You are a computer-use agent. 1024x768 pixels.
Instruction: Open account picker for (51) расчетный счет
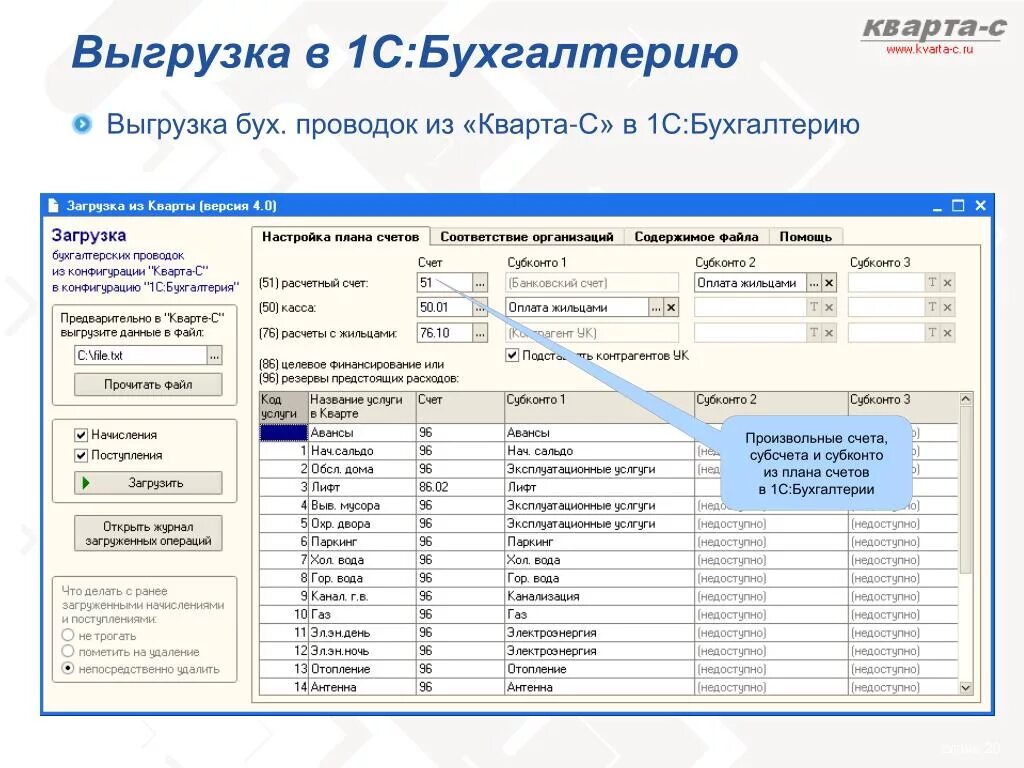click(x=480, y=283)
